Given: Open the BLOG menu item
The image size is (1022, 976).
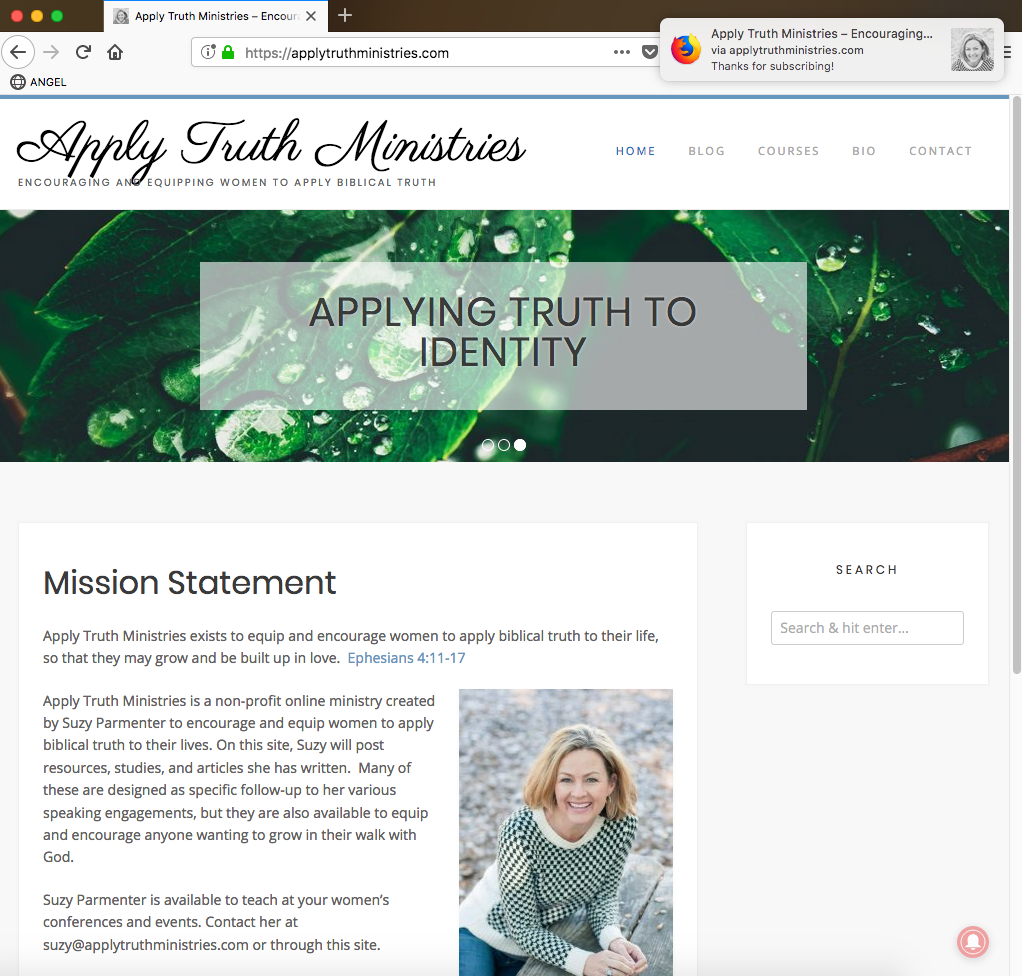Looking at the screenshot, I should tap(707, 151).
